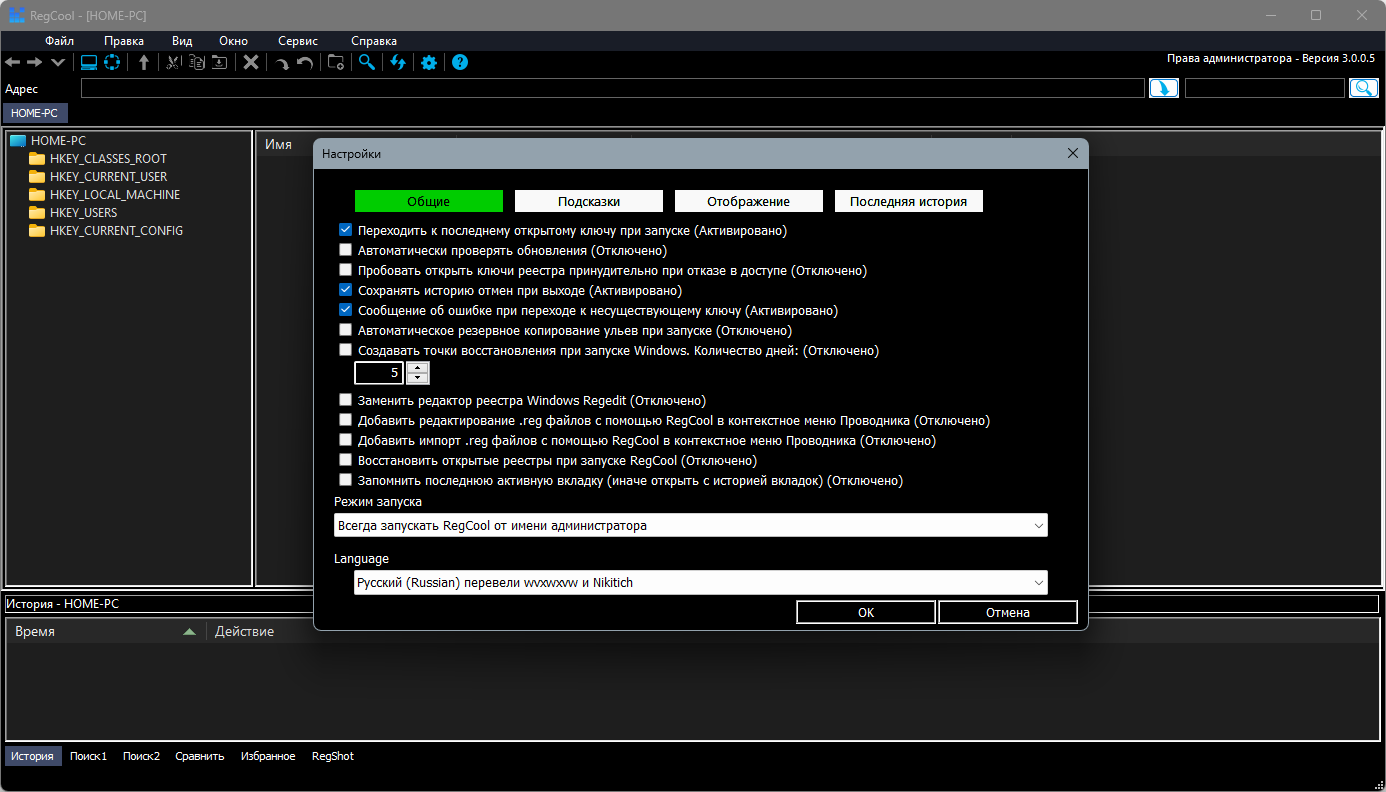Expand the Language selection dropdown

click(x=700, y=582)
